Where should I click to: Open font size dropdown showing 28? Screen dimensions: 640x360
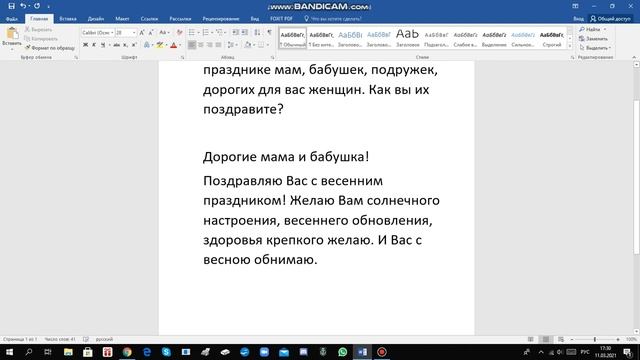(x=126, y=32)
